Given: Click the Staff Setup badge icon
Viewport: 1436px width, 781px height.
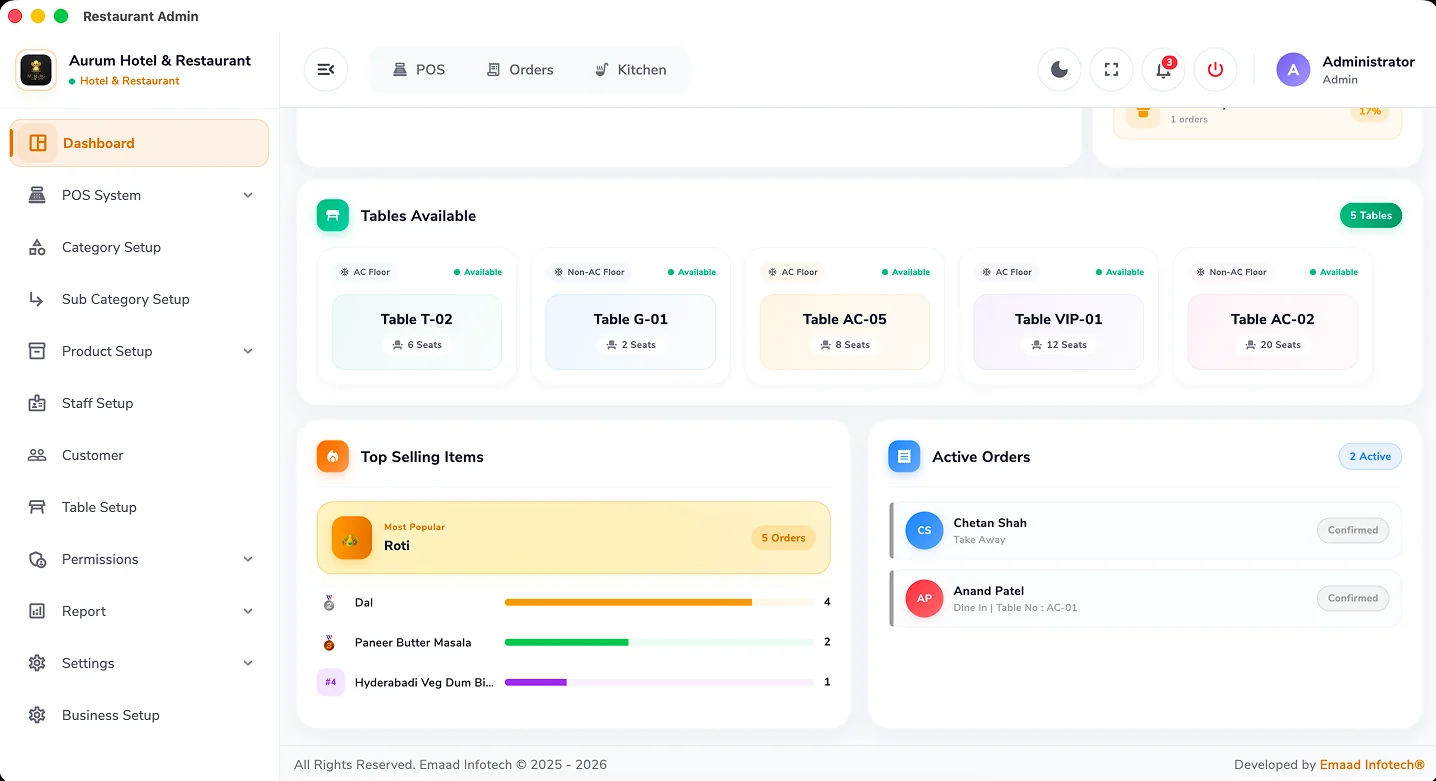Looking at the screenshot, I should pos(37,403).
